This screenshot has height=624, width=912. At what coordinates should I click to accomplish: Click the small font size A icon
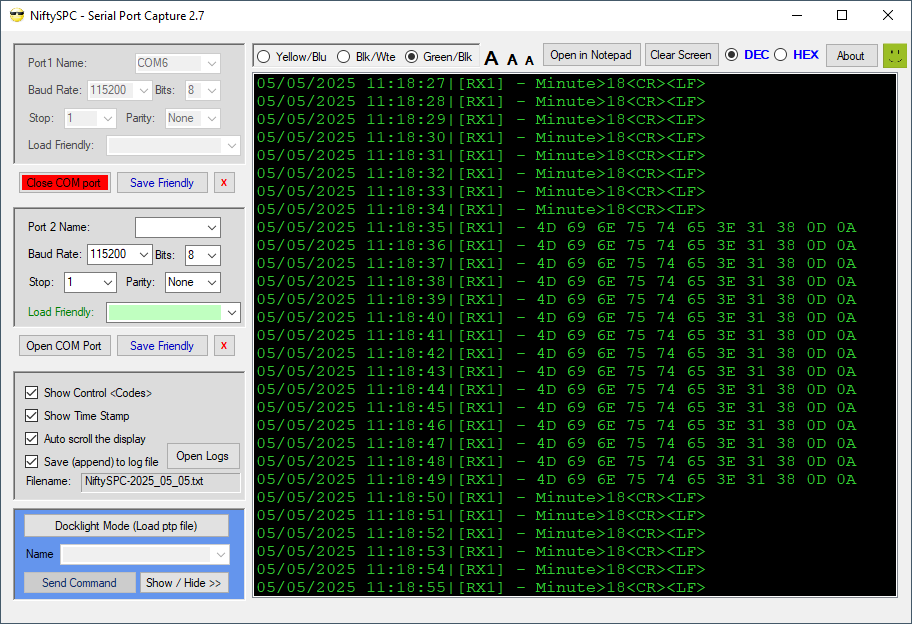click(529, 59)
